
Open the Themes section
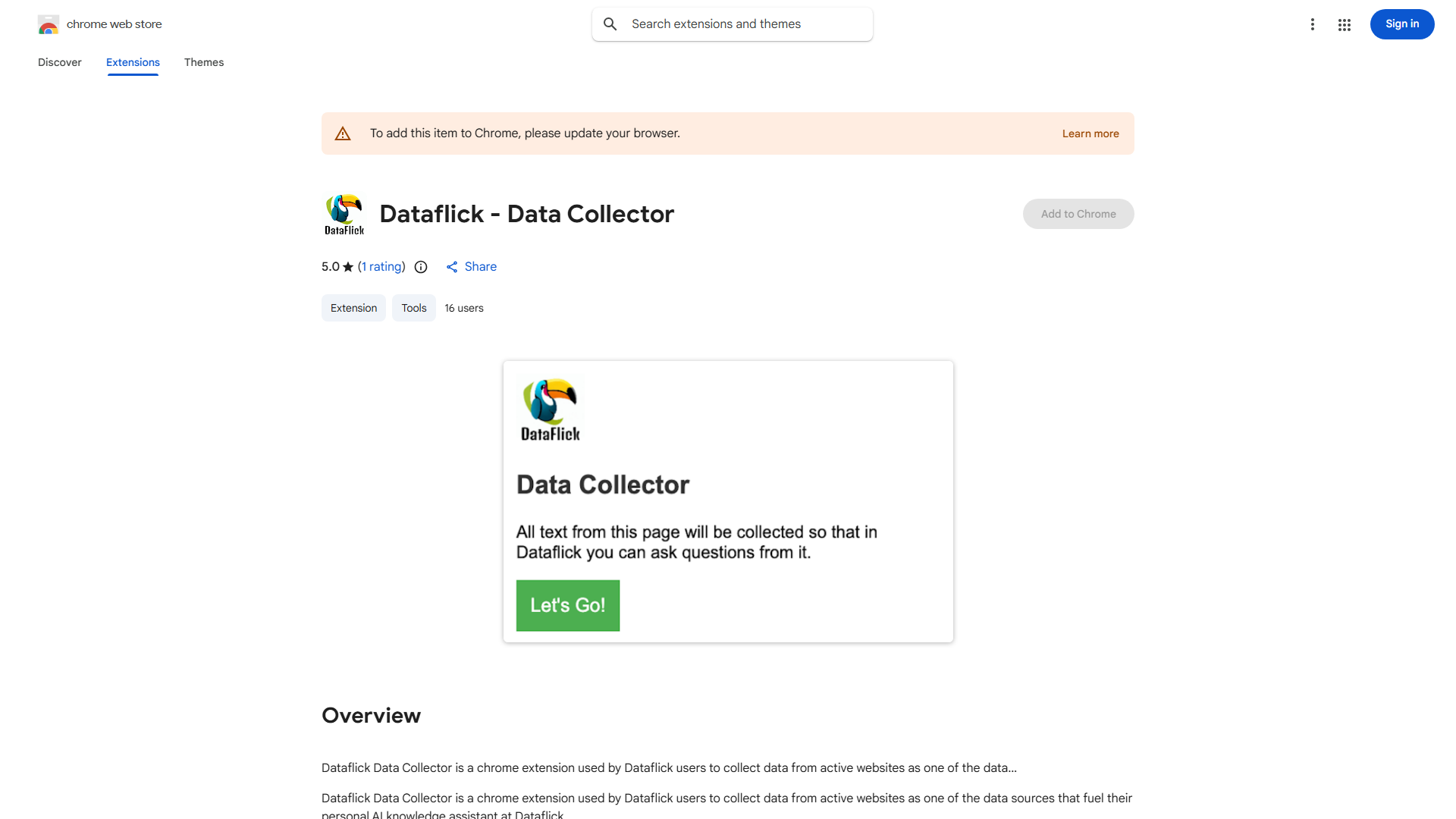pyautogui.click(x=203, y=62)
